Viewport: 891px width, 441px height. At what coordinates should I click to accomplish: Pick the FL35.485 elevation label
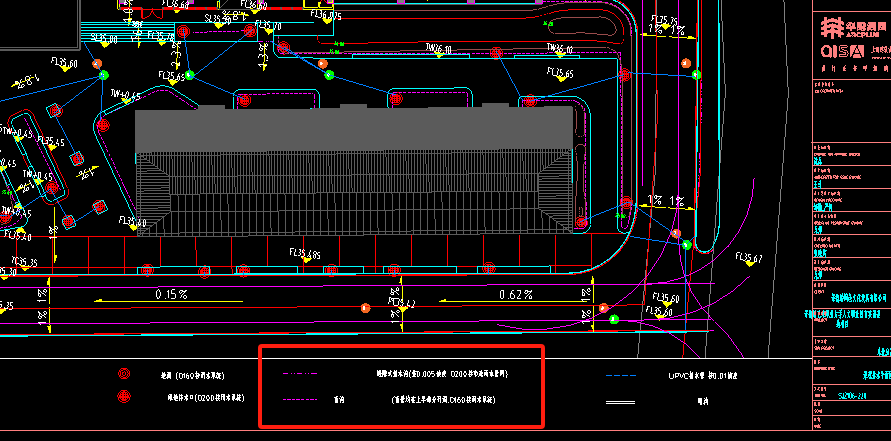click(x=305, y=253)
